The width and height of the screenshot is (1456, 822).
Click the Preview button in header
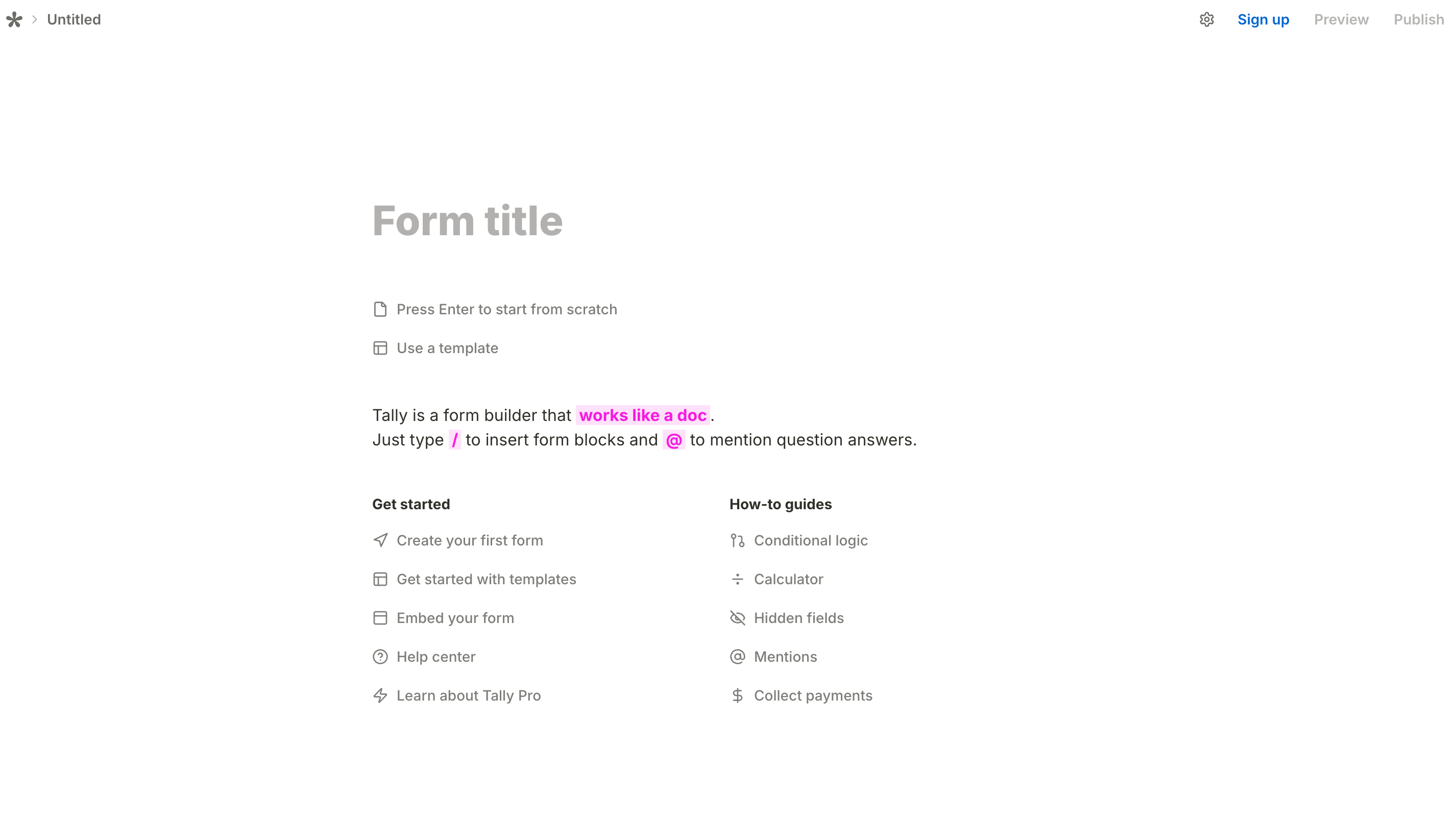coord(1341,20)
